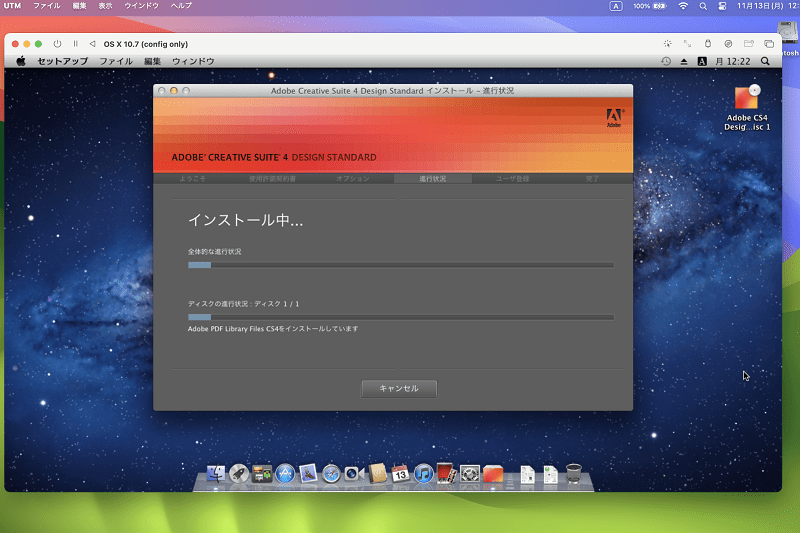Launch Safari from the guest Dock
Viewport: 800px width, 533px height.
click(331, 474)
